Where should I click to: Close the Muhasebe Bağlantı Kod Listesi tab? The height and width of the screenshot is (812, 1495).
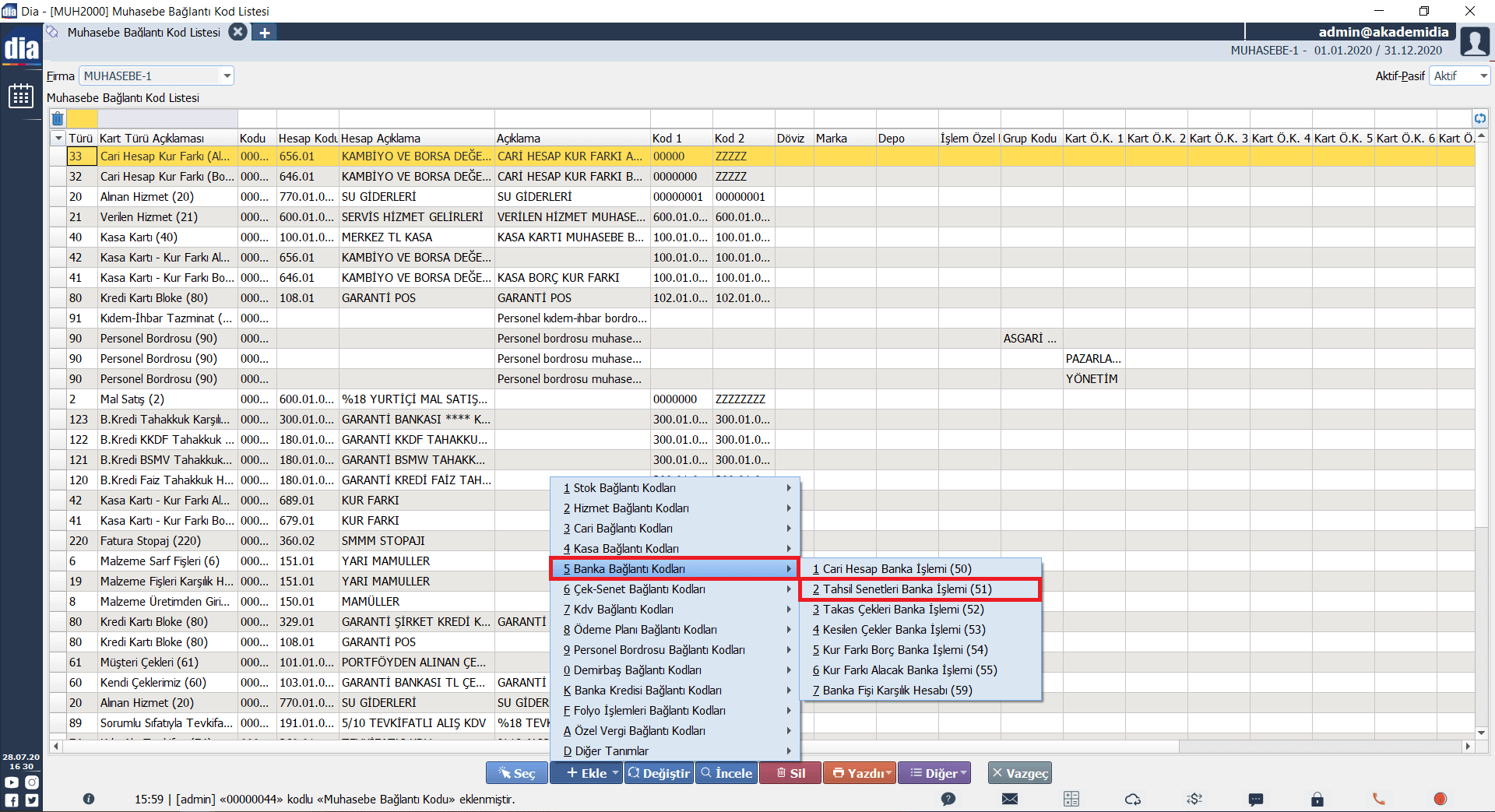click(238, 32)
